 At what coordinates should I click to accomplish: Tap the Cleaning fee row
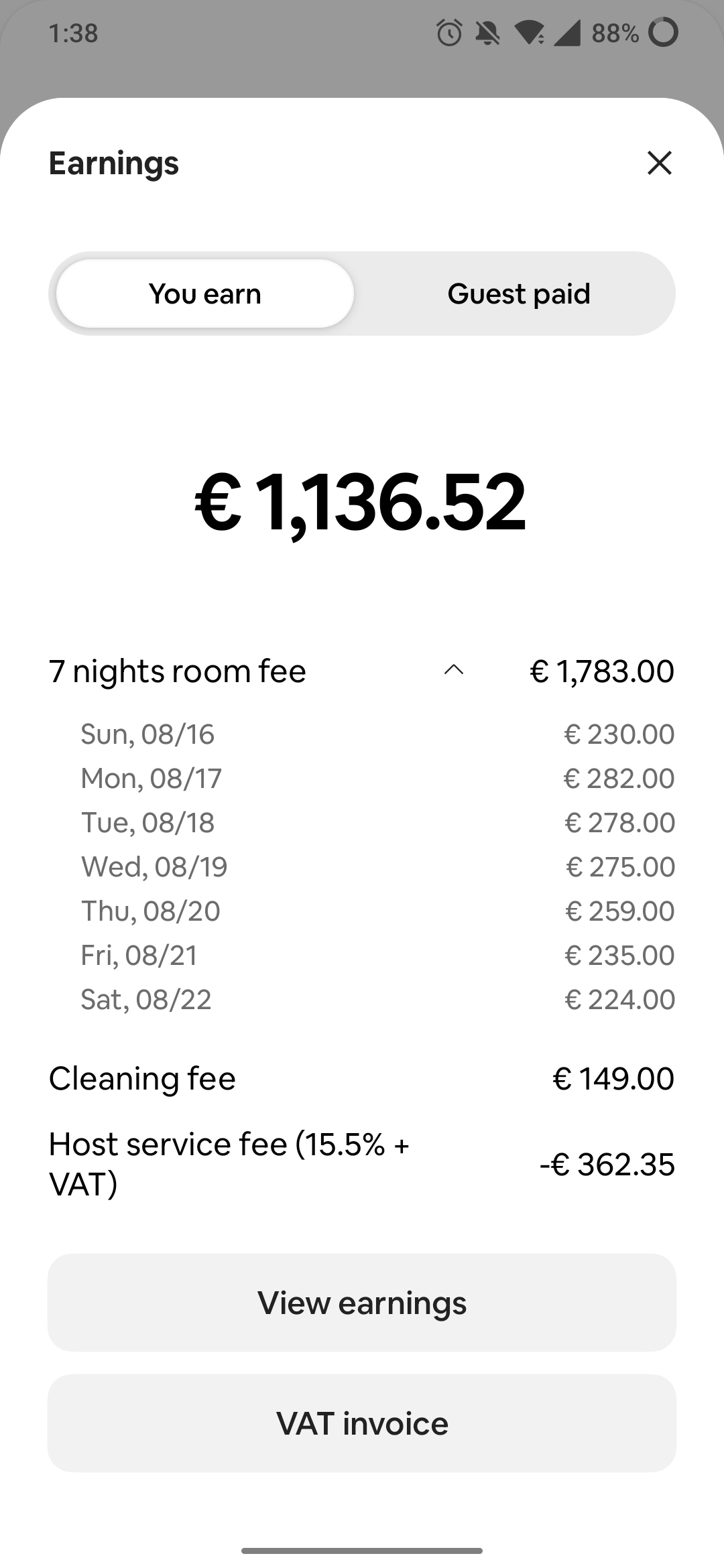coord(362,1078)
